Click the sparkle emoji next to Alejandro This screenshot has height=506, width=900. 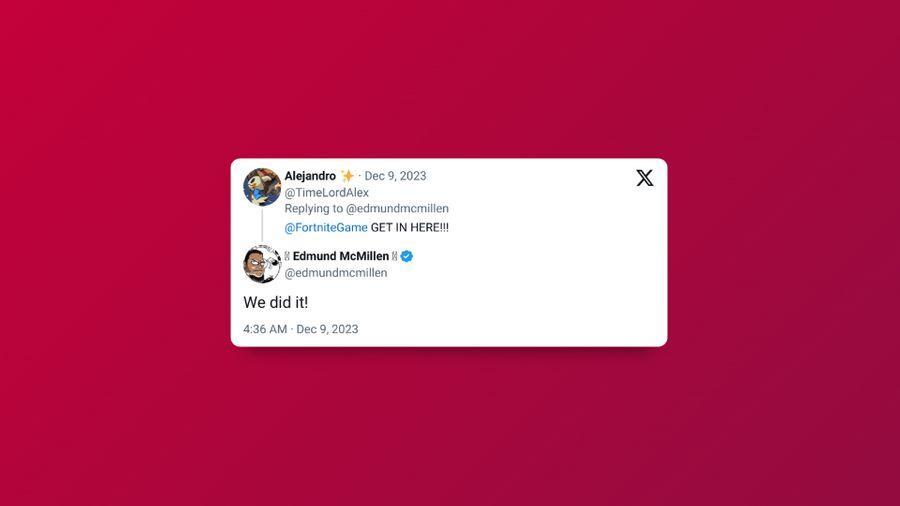click(x=347, y=176)
